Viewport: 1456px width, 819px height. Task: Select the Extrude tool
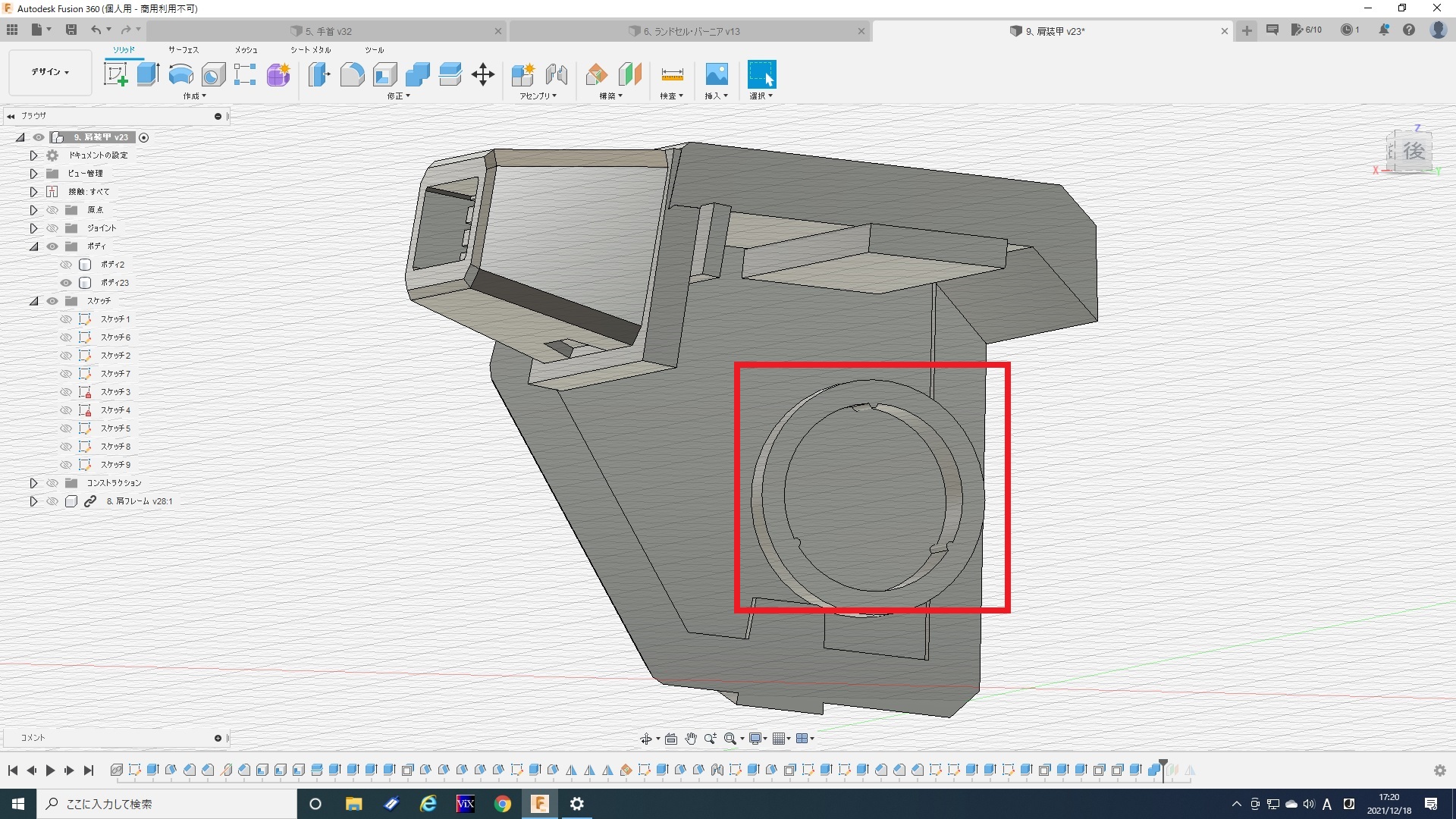tap(148, 74)
